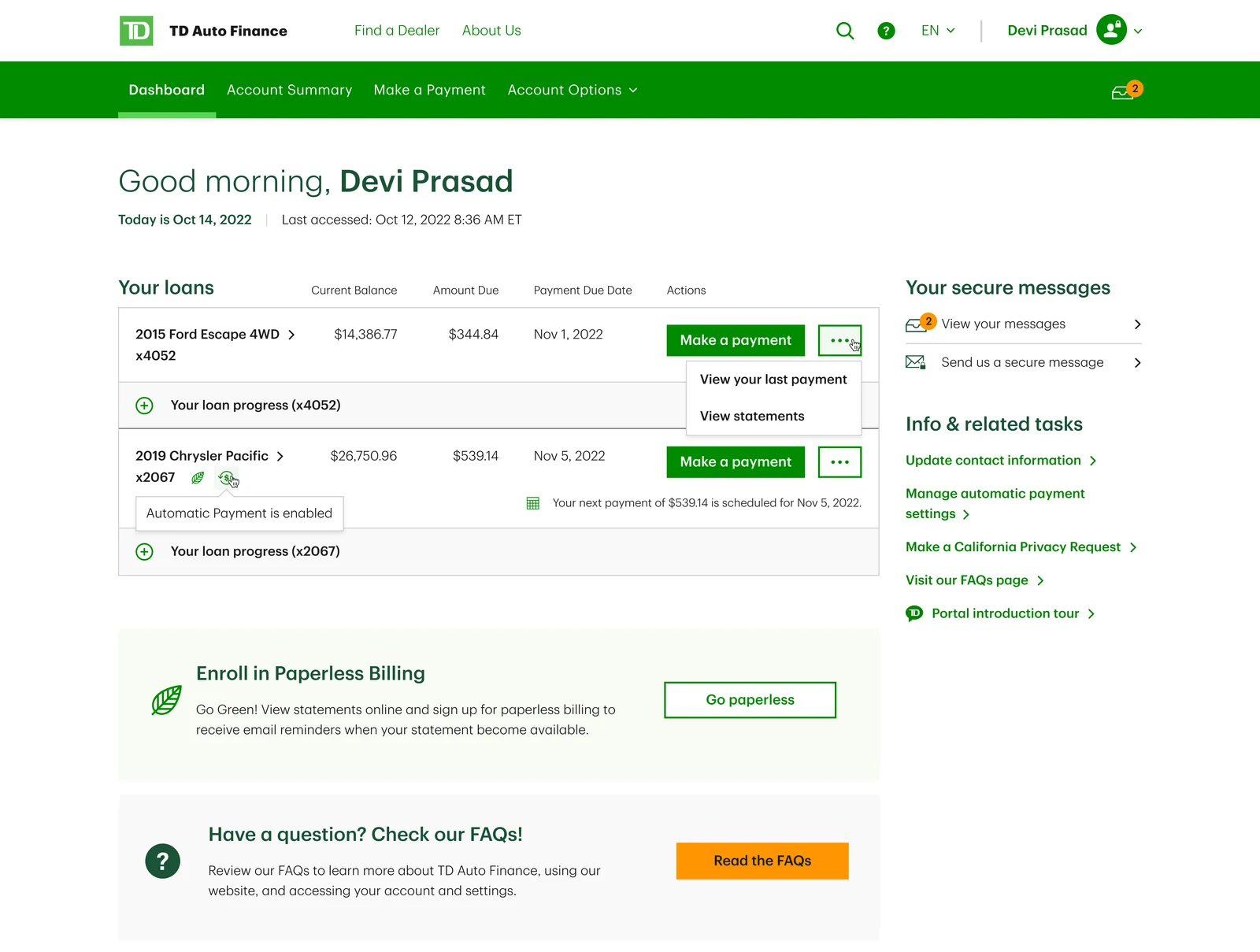Click the automatic payment icon next to x2067
Image resolution: width=1260 pixels, height=952 pixels.
[226, 478]
